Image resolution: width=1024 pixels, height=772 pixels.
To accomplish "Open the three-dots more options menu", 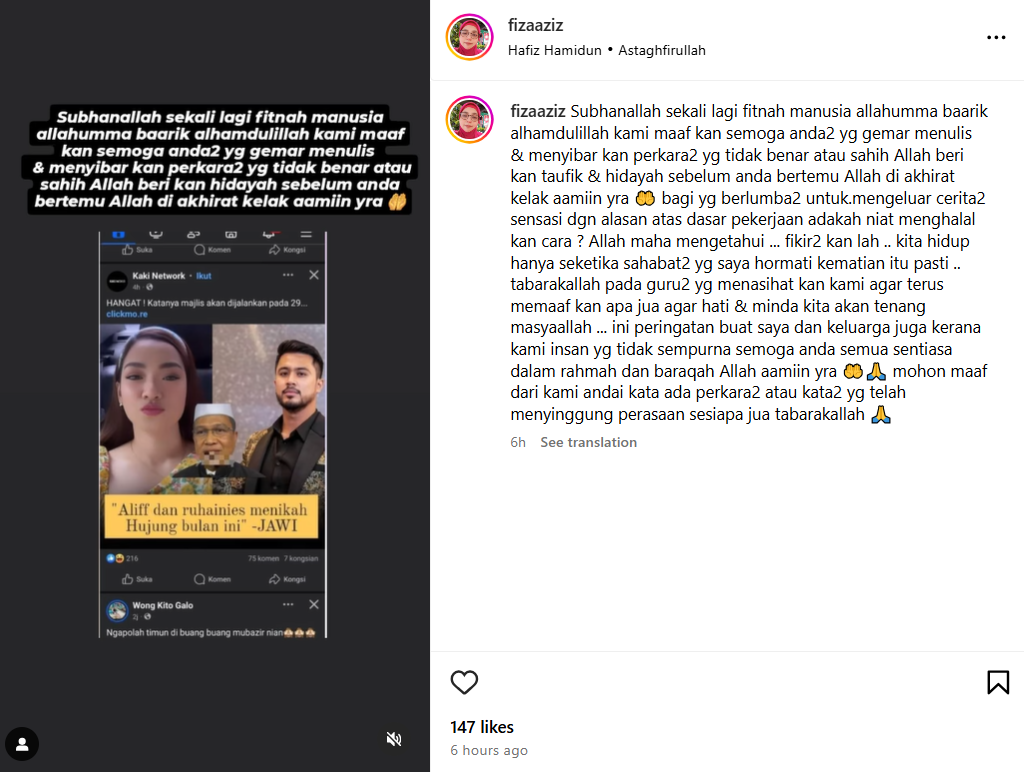I will point(996,38).
